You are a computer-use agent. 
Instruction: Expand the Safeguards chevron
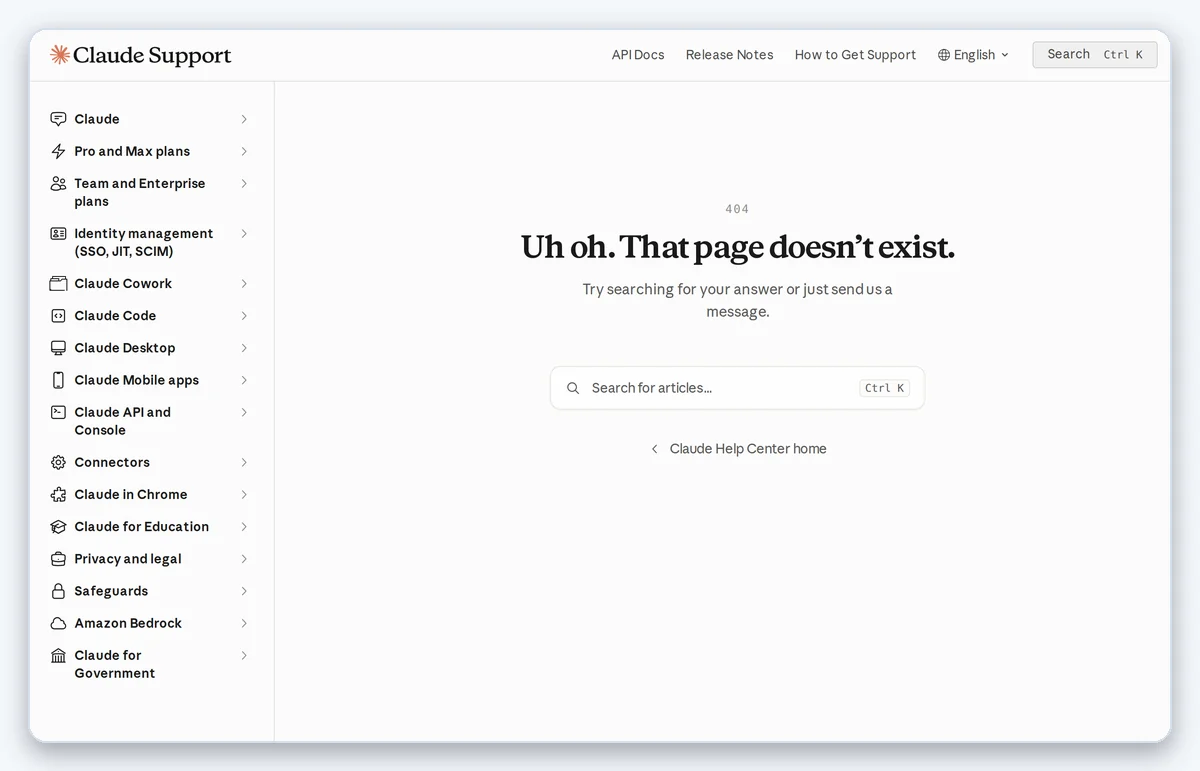coord(244,591)
